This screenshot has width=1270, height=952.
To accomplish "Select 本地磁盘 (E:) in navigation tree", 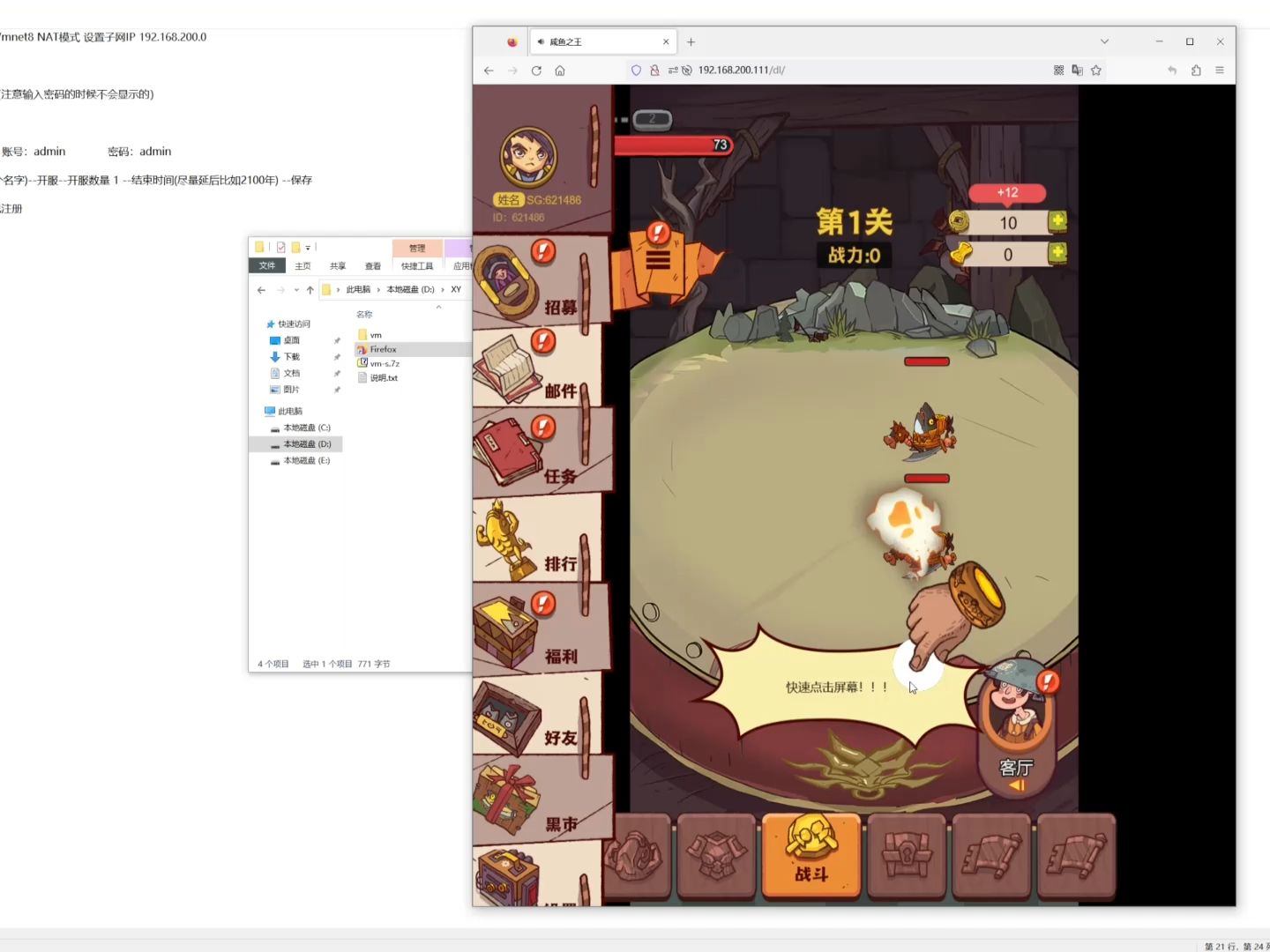I will tap(306, 460).
